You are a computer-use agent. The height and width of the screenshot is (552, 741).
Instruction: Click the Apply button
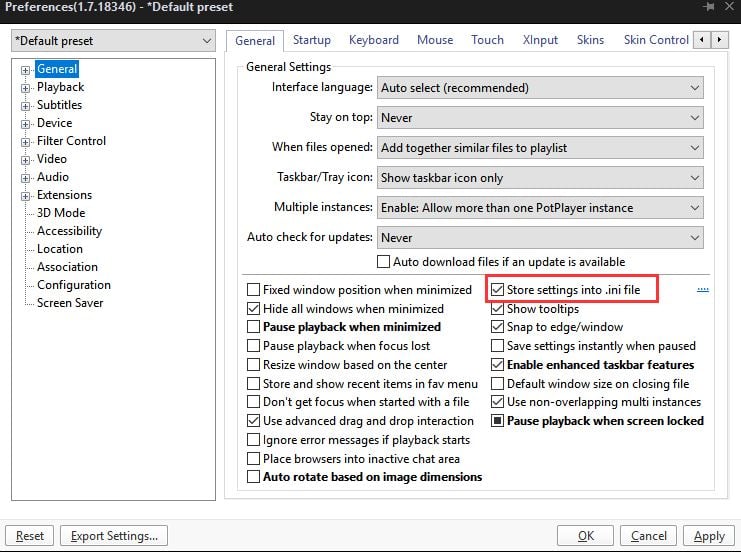(x=709, y=535)
